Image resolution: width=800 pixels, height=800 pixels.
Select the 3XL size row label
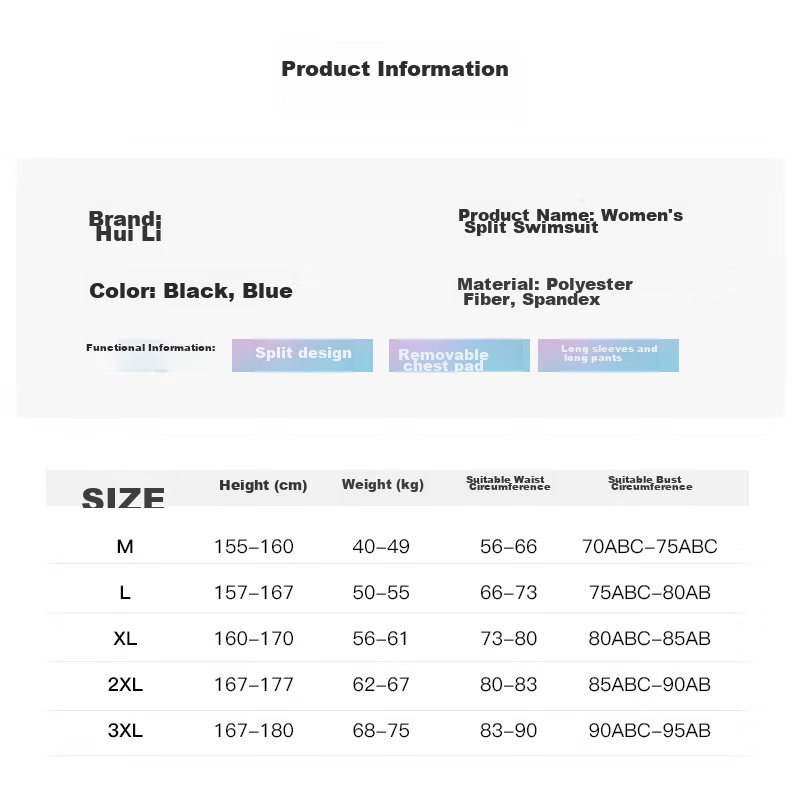point(125,731)
